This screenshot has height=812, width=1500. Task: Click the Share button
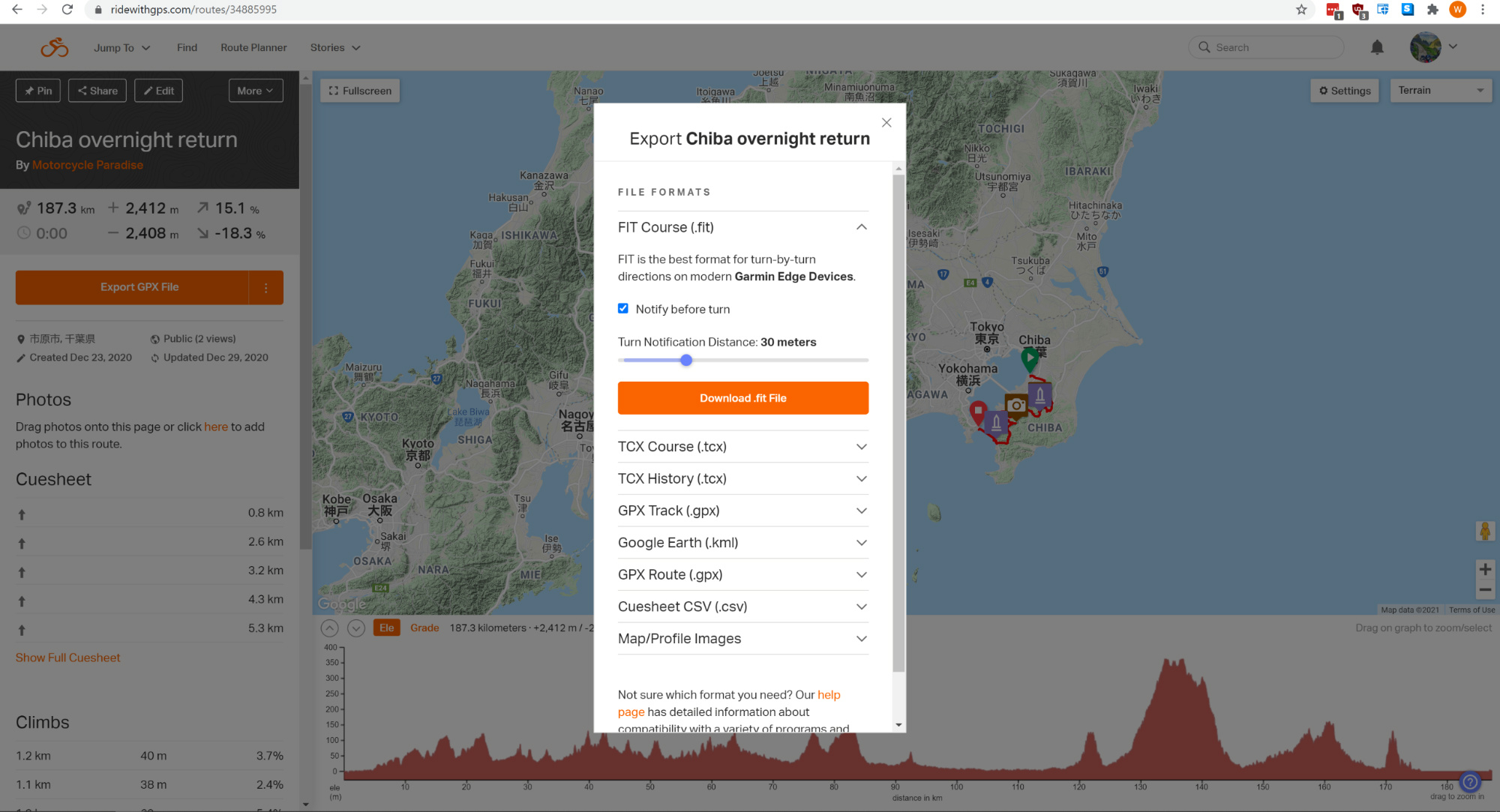pos(97,91)
